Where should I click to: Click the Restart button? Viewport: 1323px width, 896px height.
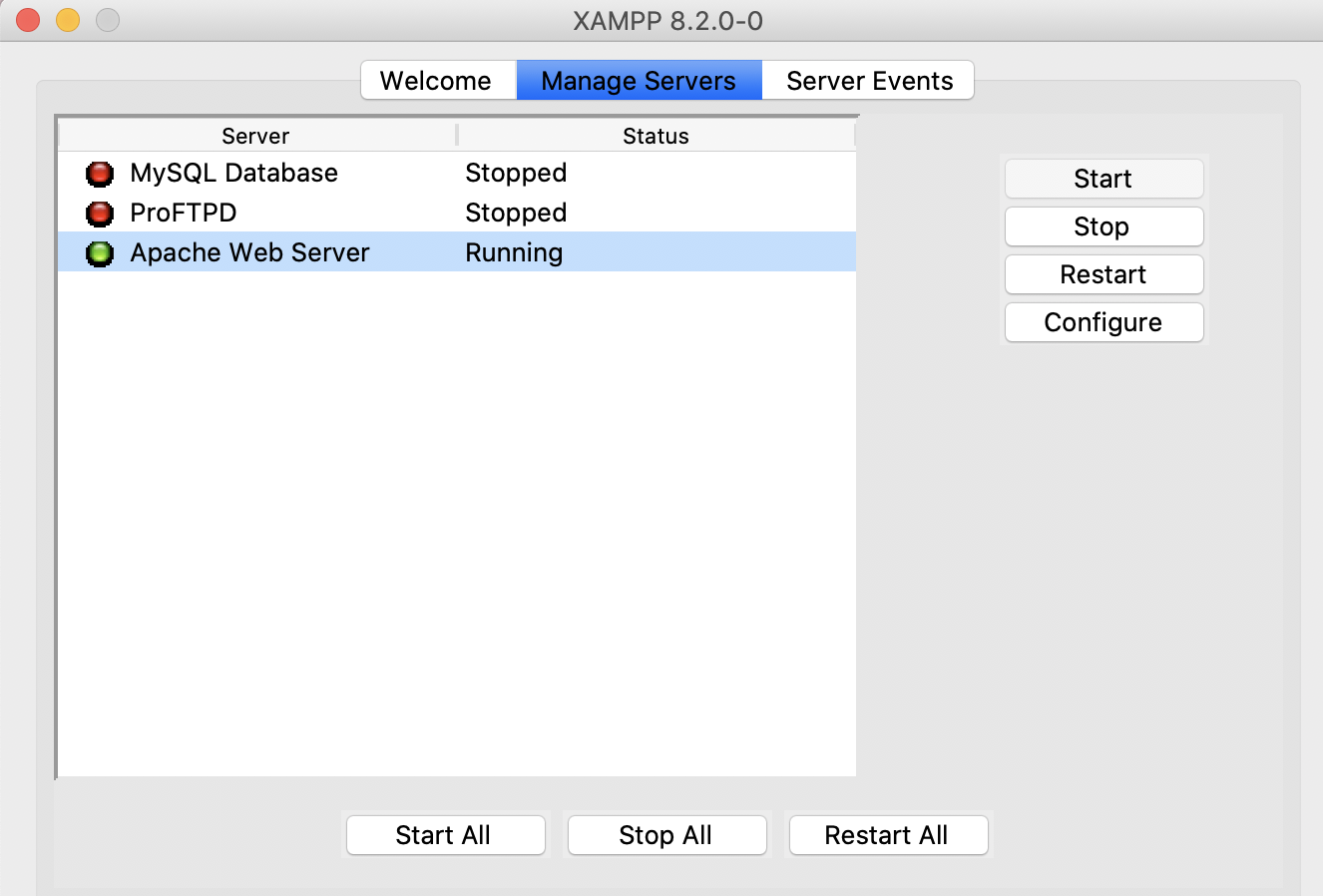tap(1103, 274)
